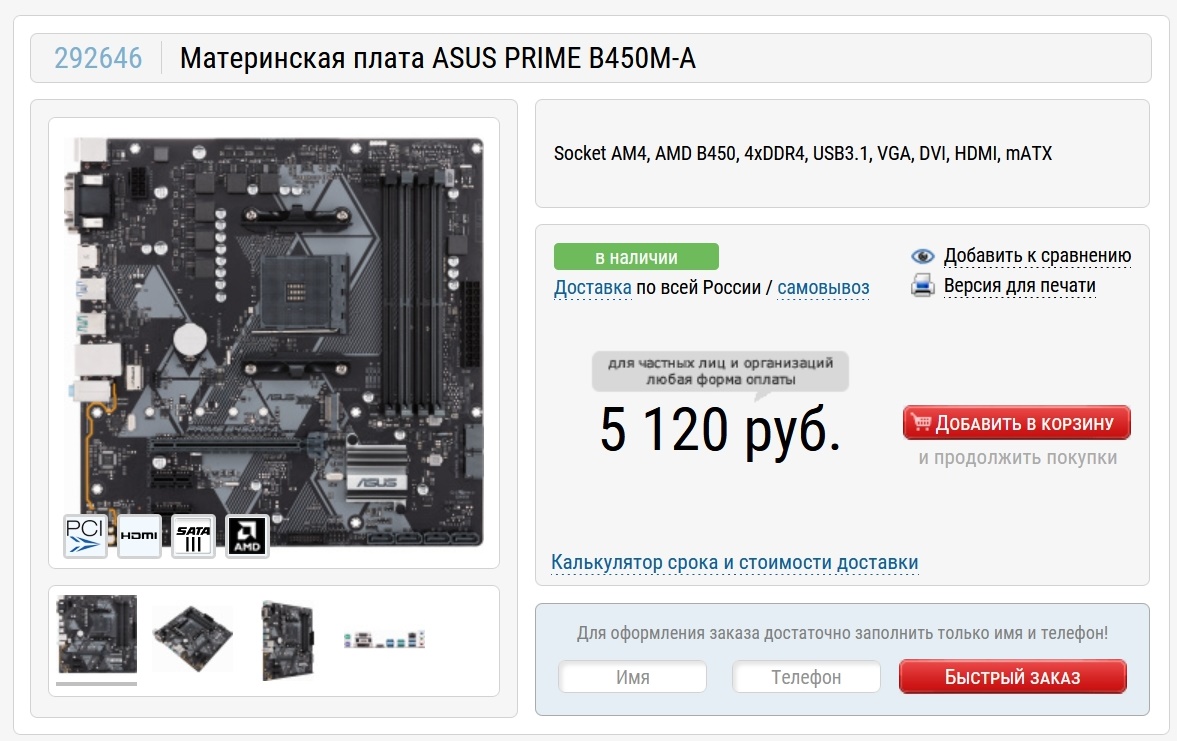Click the eye icon for comparison
This screenshot has width=1177, height=741.
[x=923, y=256]
